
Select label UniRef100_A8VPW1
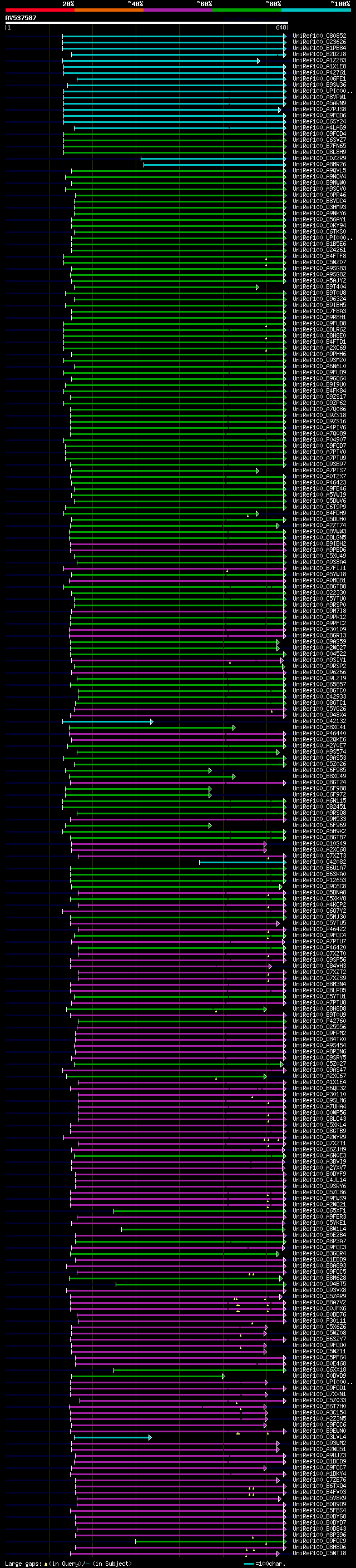click(319, 97)
